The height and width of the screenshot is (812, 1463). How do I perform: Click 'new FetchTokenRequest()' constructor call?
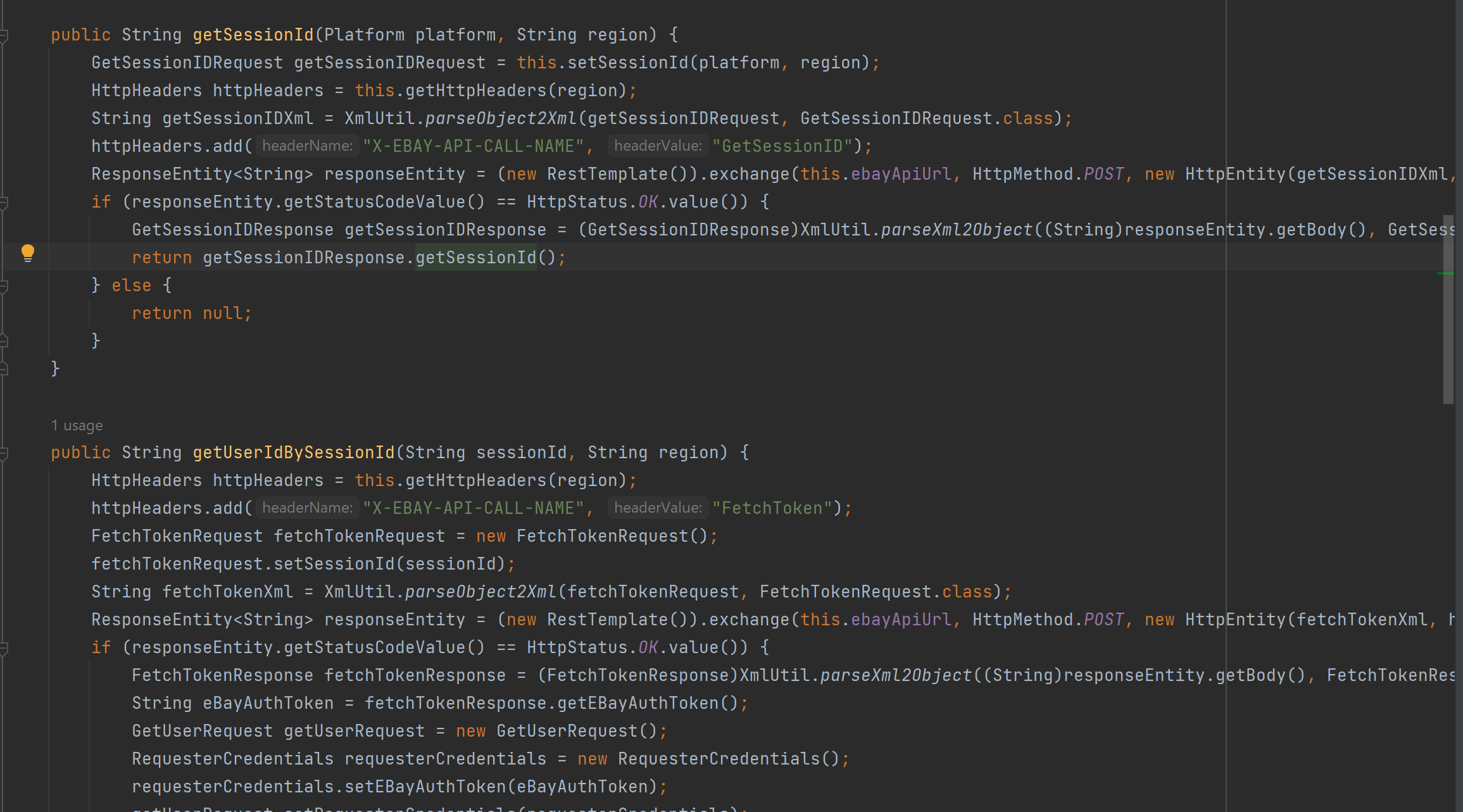coord(592,536)
